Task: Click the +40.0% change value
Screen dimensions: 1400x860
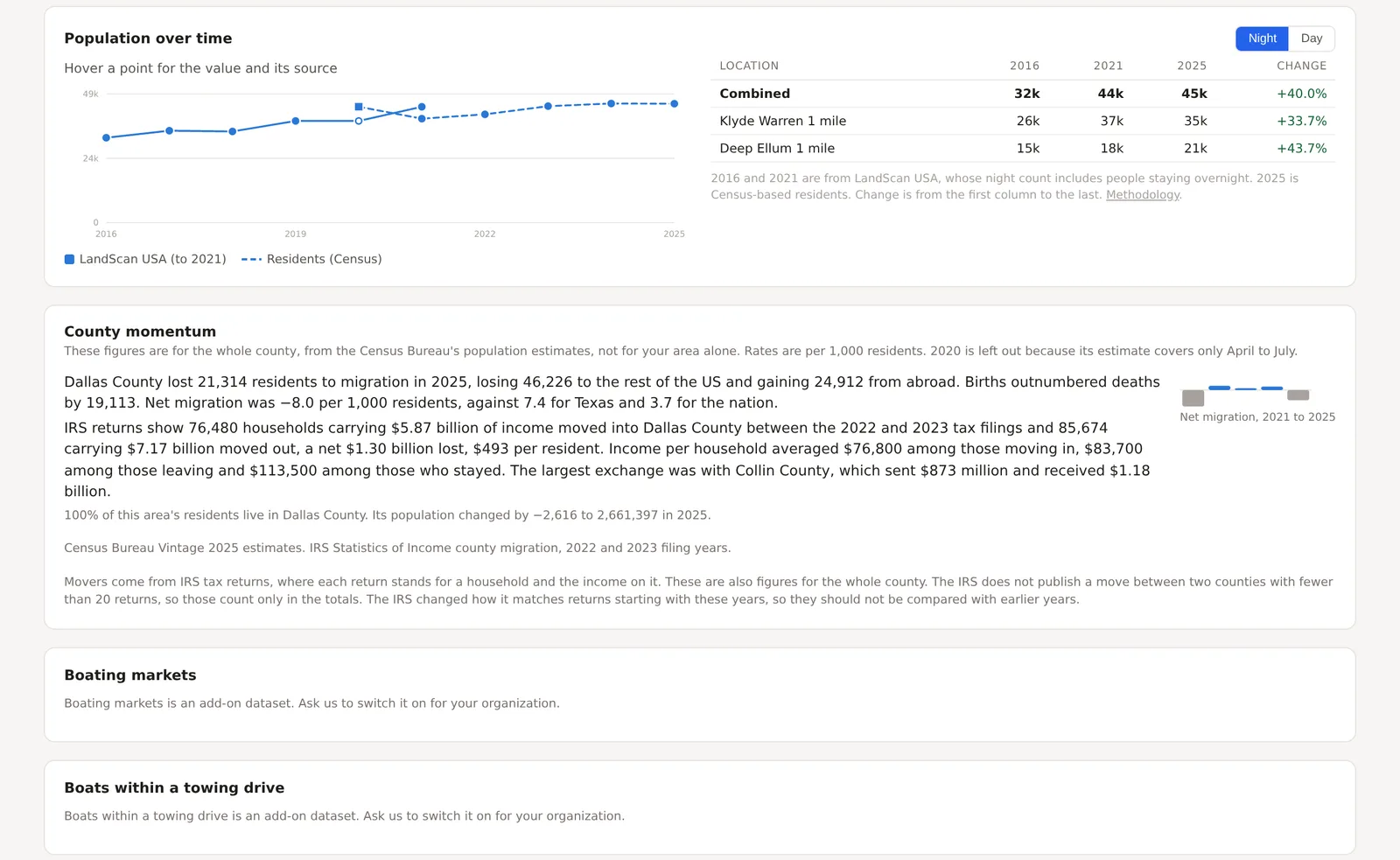Action: point(1301,94)
